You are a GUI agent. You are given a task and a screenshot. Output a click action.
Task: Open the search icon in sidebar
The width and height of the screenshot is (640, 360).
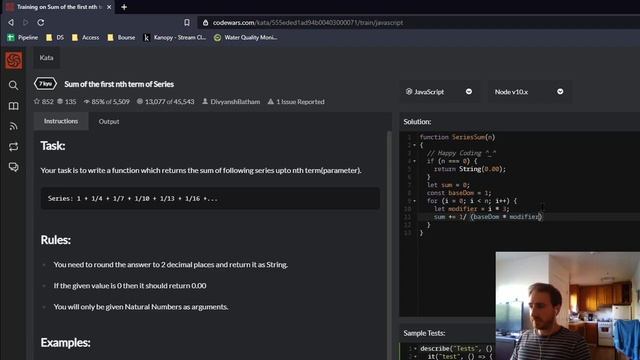[x=13, y=85]
